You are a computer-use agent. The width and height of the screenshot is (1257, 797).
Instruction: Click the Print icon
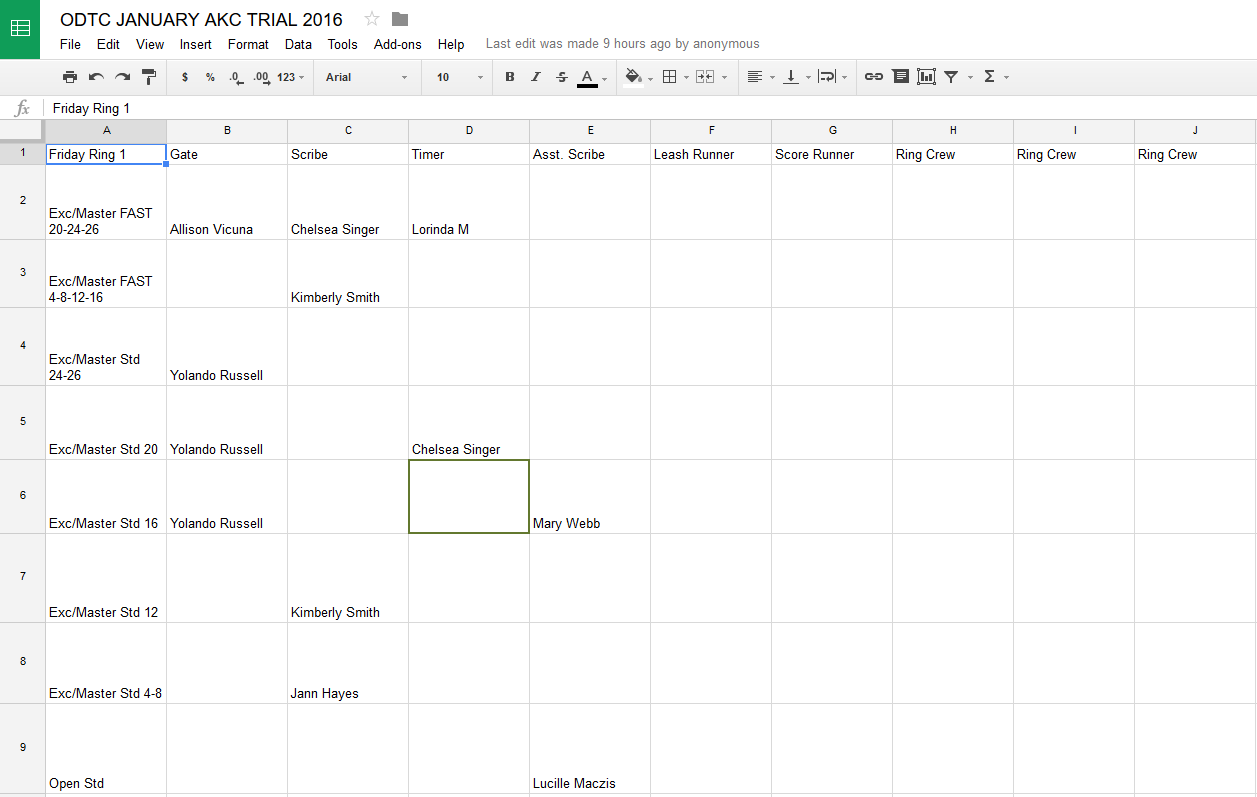click(70, 77)
